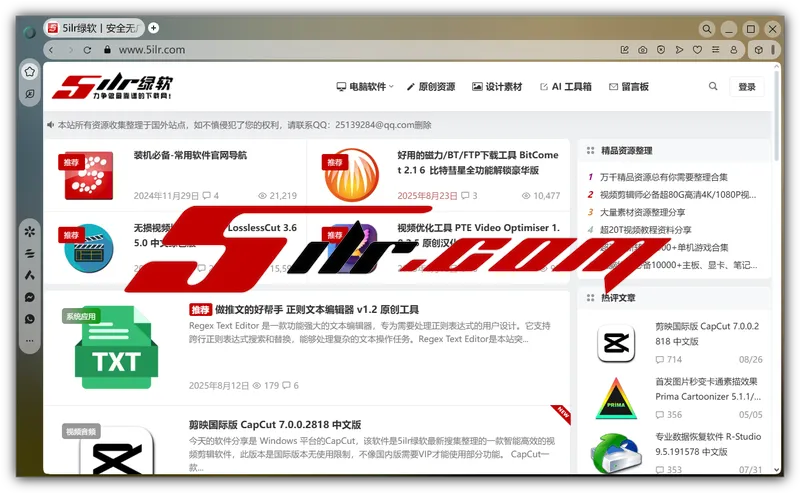
Task: Open easy setup sliders icon
Action: pos(716,50)
